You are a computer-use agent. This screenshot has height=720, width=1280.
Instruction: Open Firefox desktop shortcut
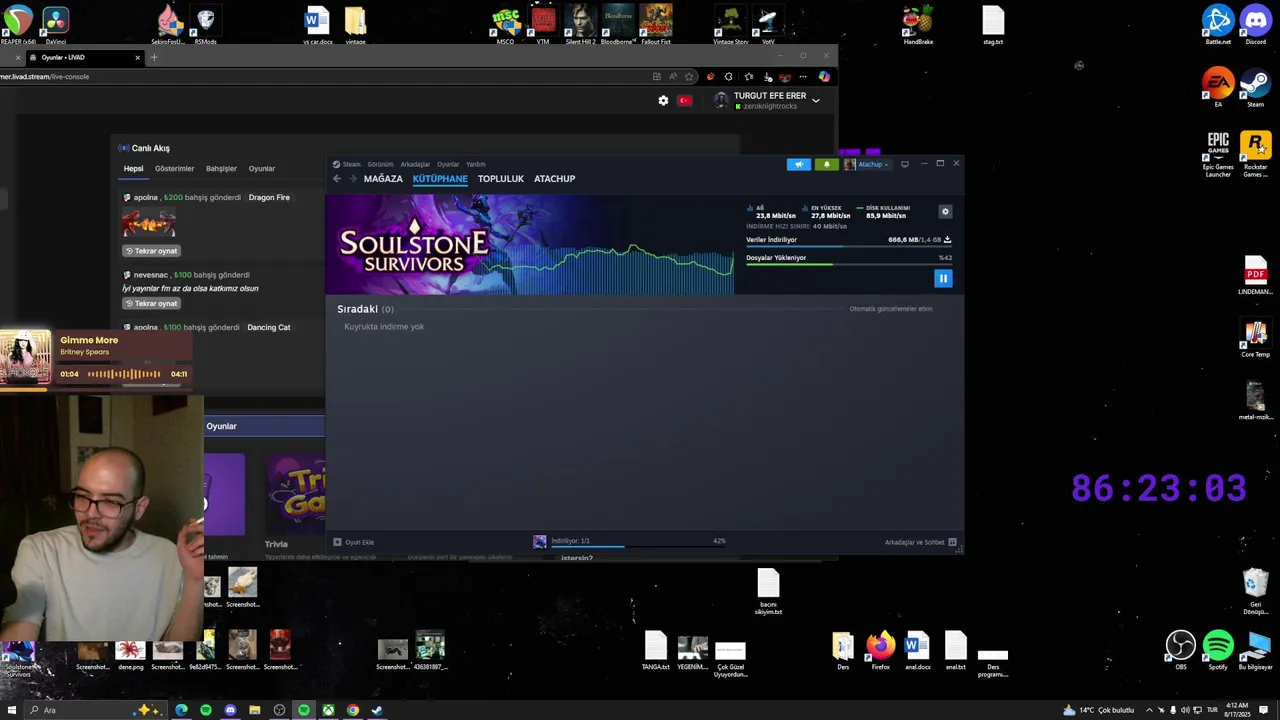pos(880,650)
